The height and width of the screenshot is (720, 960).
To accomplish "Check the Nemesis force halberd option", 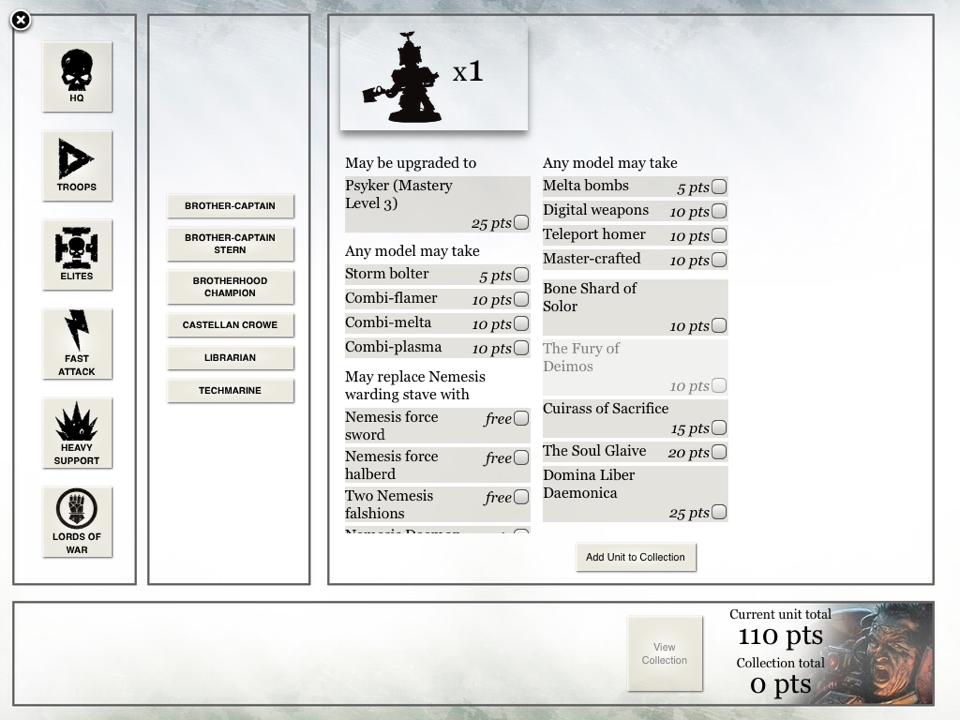I will (522, 457).
